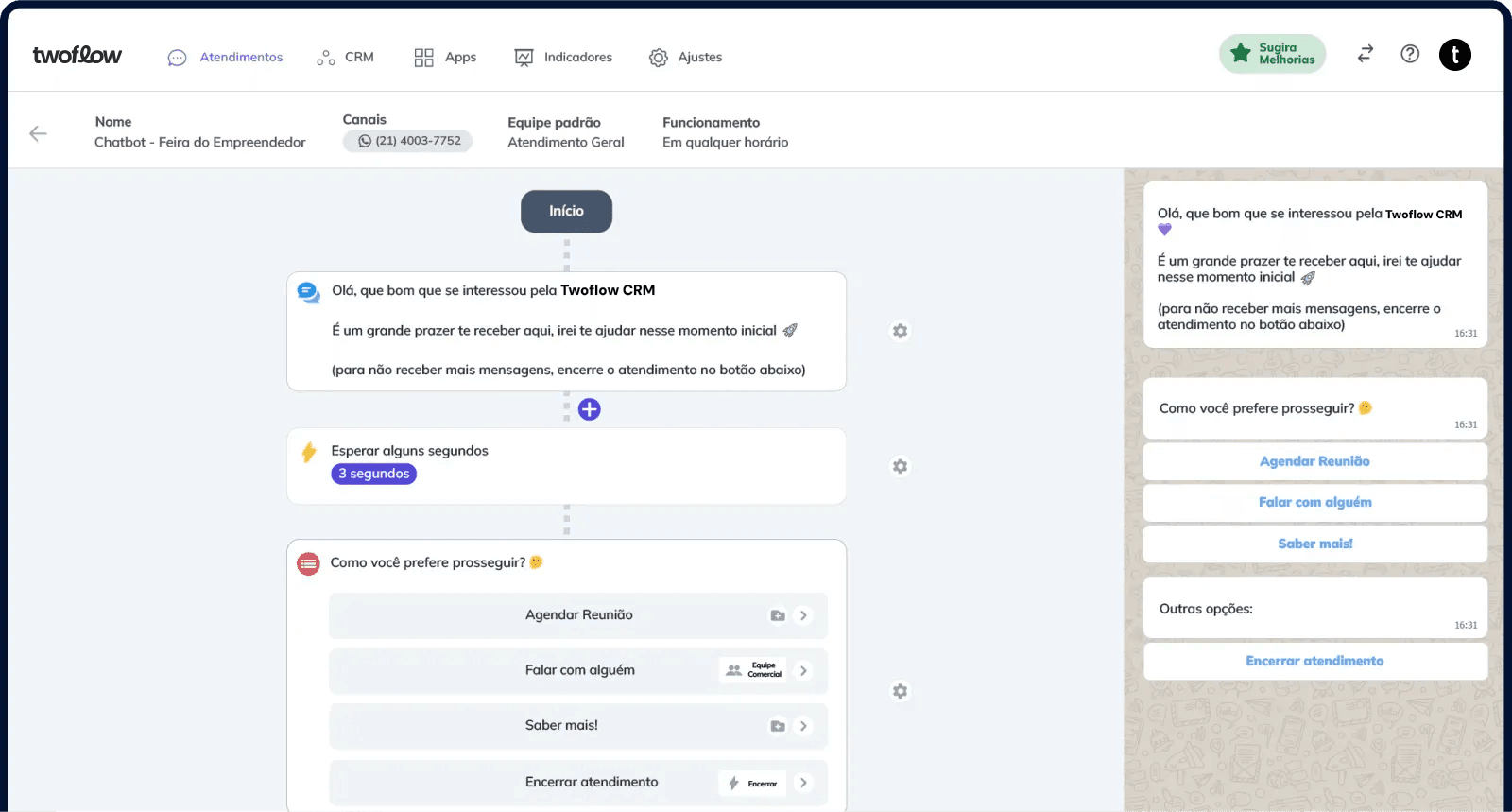Expand the Encerrar atendimento option chevron
Viewport: 1512px width, 812px height.
pyautogui.click(x=803, y=783)
